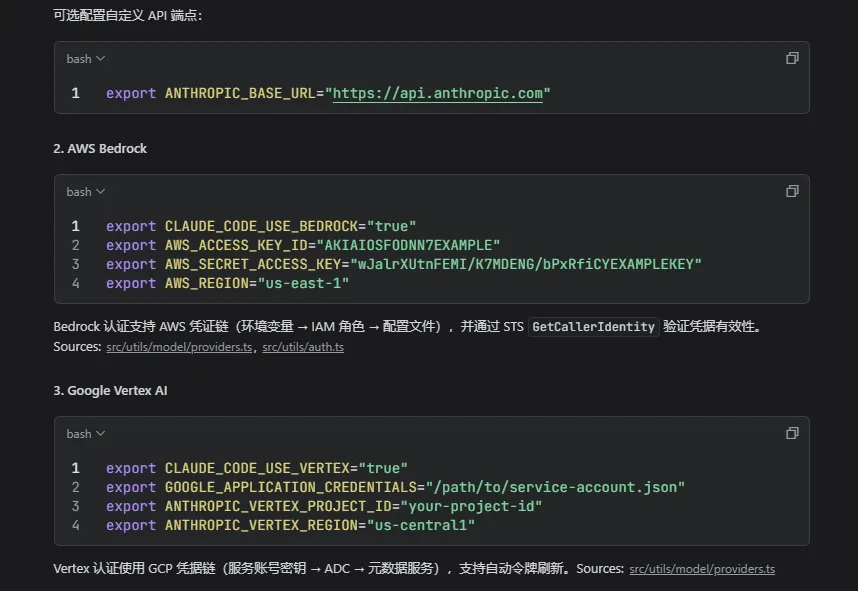Copy the ANTHROPIC_BASE_URL code block
The image size is (858, 591).
pos(792,58)
